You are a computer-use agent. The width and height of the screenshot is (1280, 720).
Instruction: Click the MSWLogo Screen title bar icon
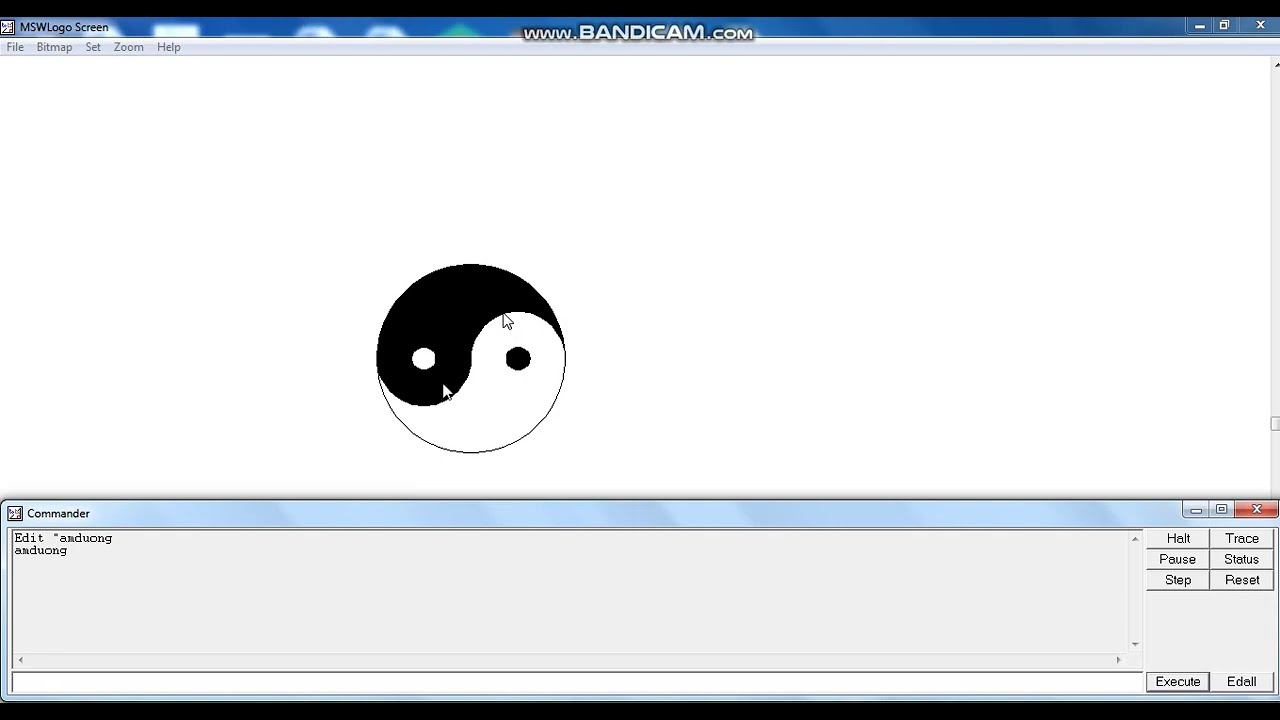(8, 27)
